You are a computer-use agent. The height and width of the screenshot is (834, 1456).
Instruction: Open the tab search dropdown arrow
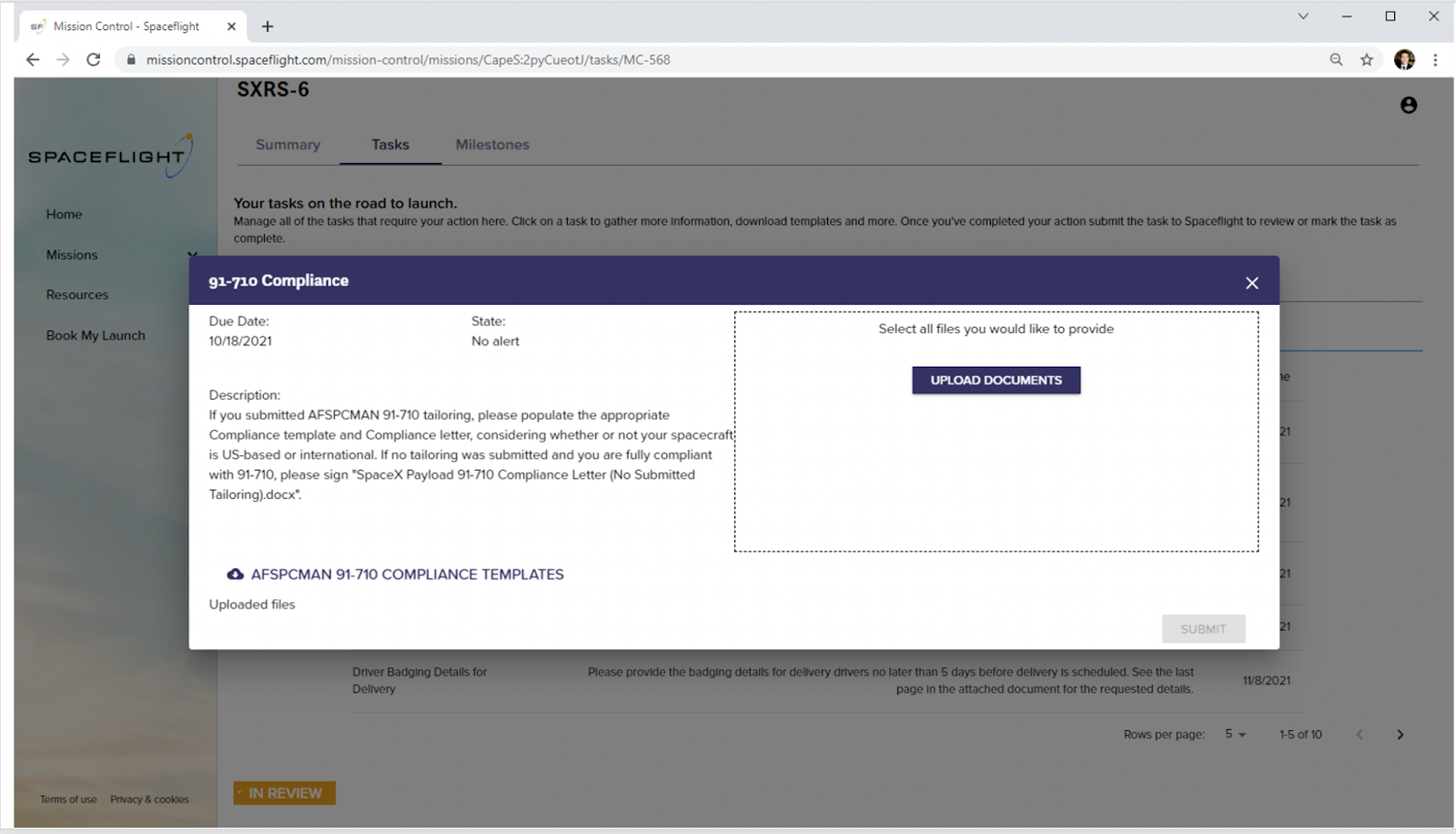[1303, 16]
